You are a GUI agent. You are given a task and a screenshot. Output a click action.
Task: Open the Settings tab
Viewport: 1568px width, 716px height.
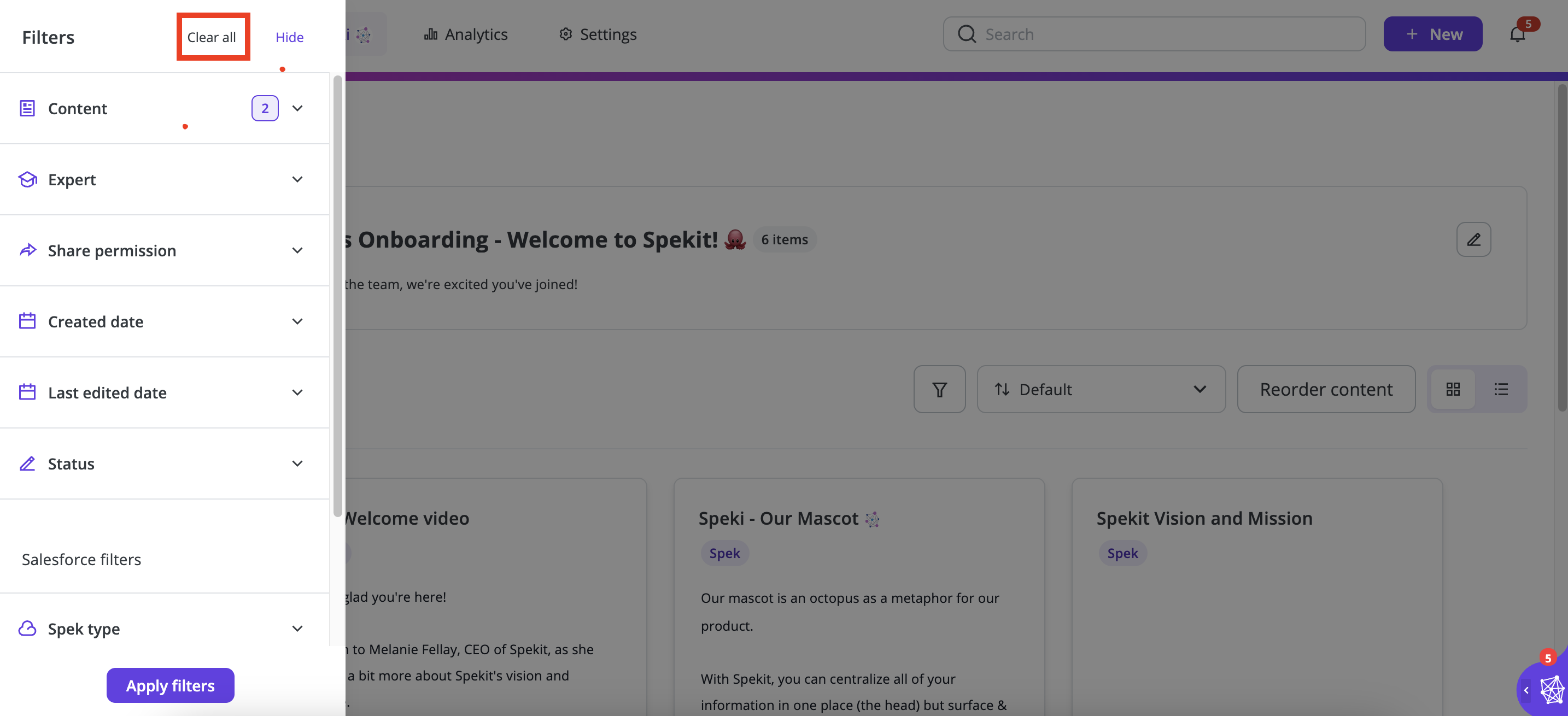pyautogui.click(x=598, y=34)
